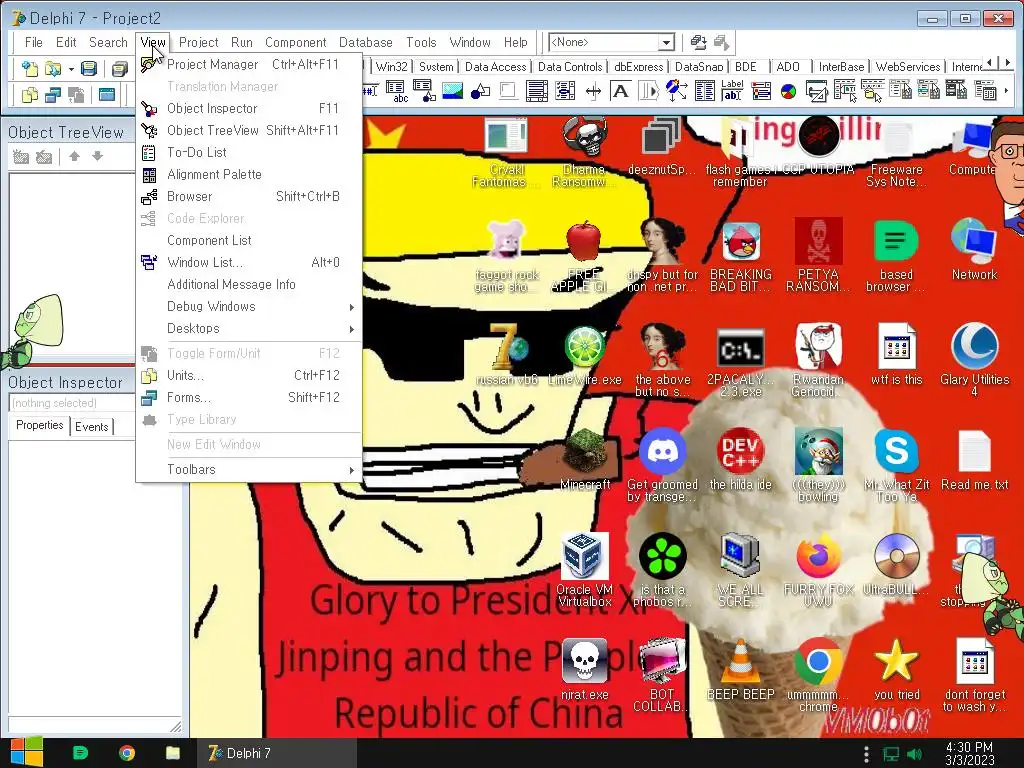Open the Component menu
Viewport: 1024px width, 768px height.
coord(295,42)
